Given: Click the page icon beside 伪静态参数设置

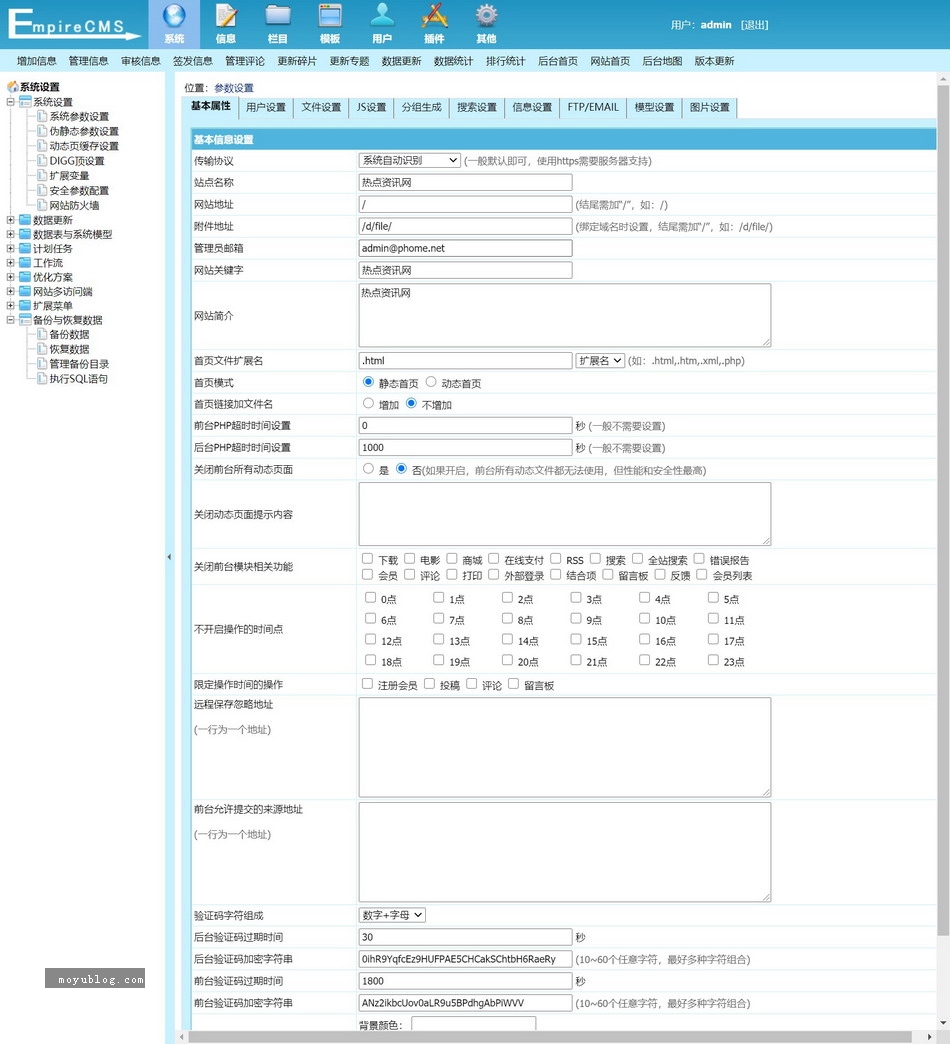Looking at the screenshot, I should [x=42, y=130].
